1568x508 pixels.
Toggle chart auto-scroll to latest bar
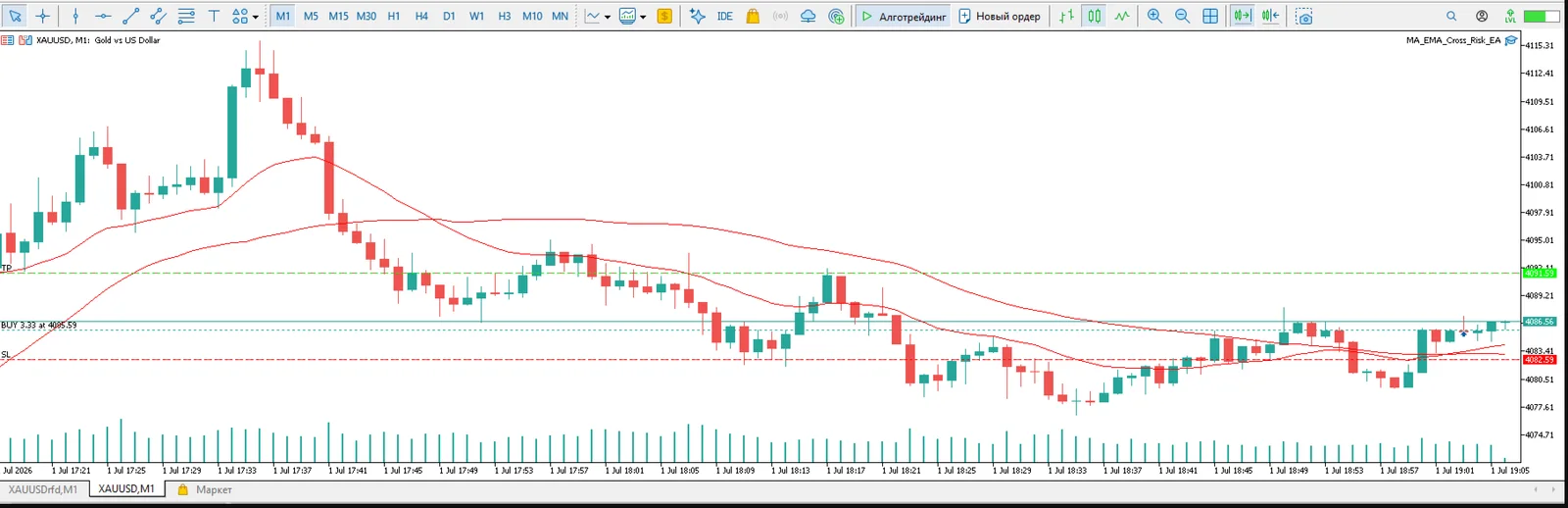[x=1242, y=16]
